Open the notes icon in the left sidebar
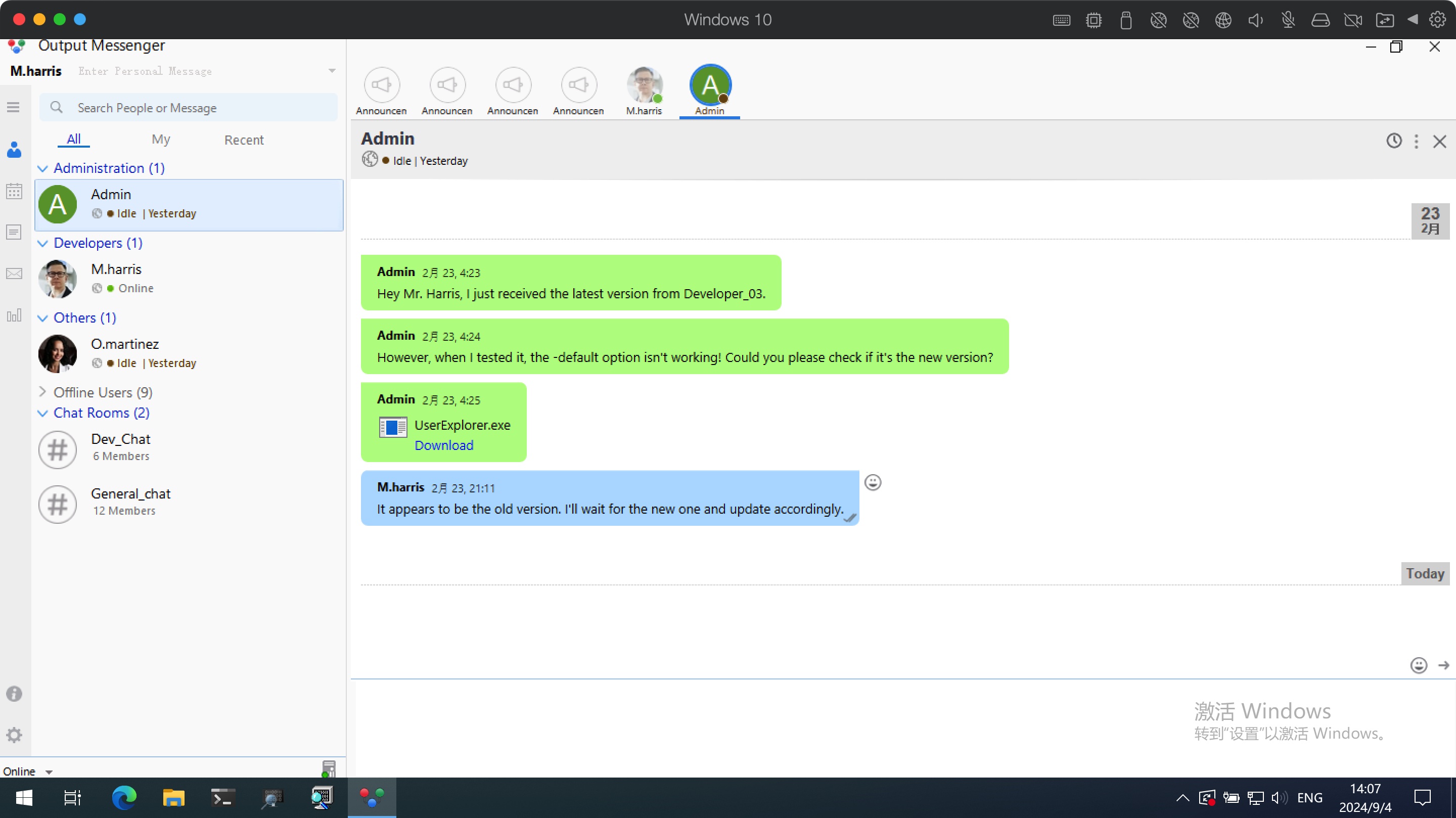Viewport: 1456px width, 818px height. point(14,233)
